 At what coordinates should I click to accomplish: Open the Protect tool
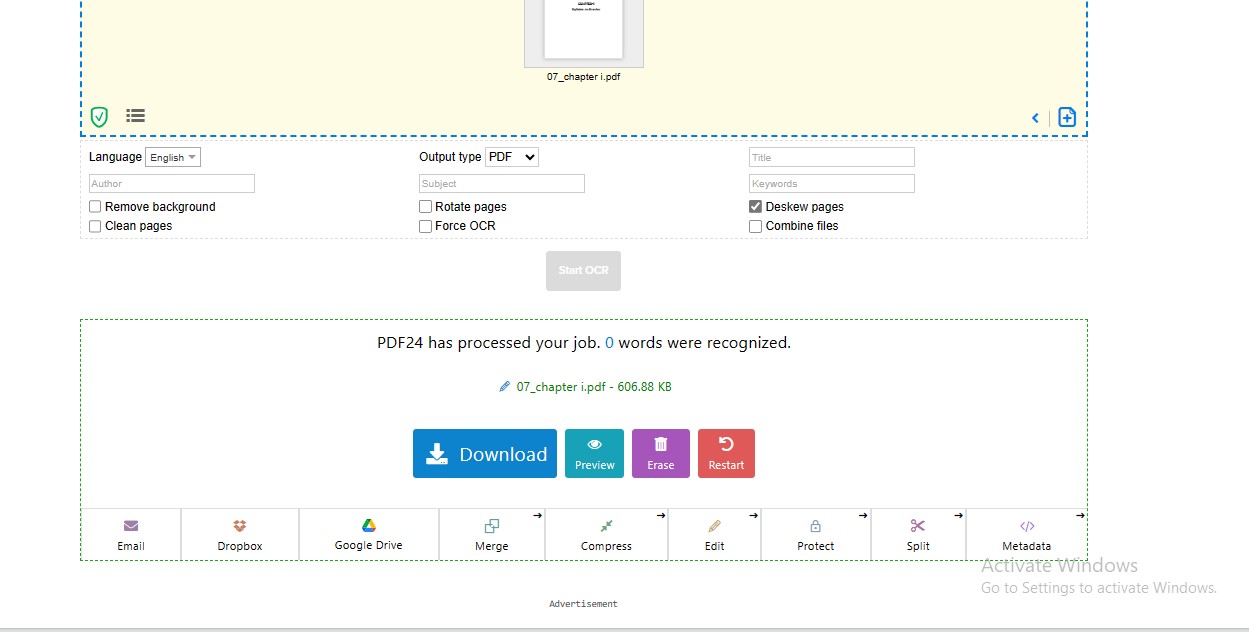[815, 535]
